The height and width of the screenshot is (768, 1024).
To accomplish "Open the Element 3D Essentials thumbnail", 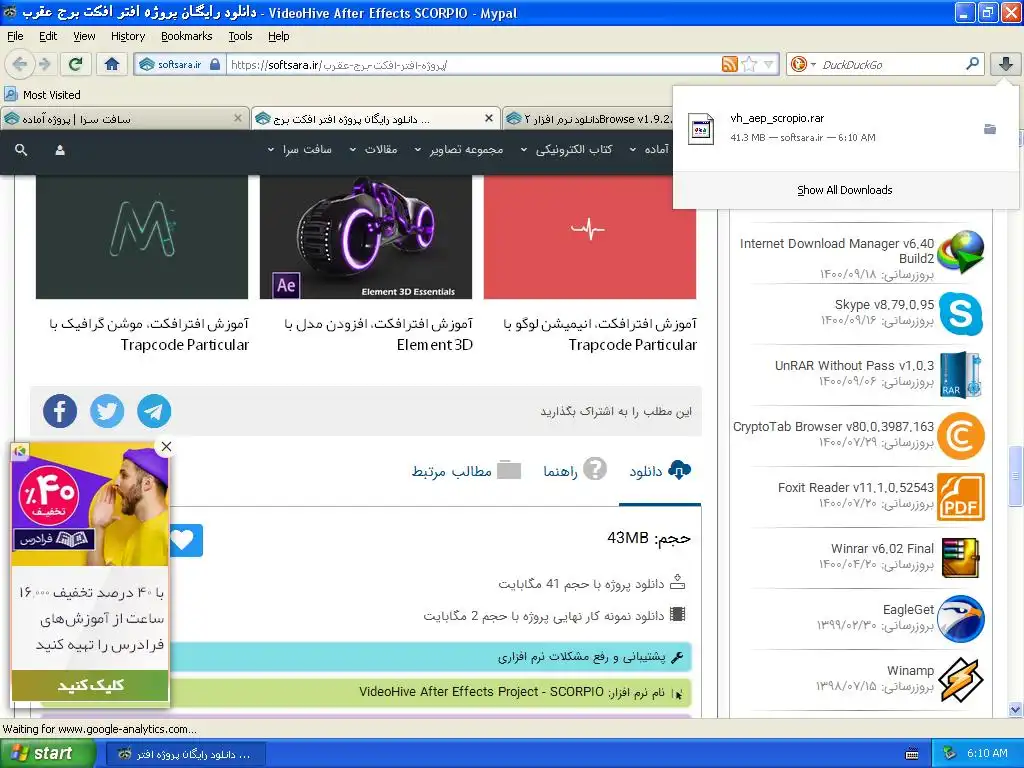I will click(366, 237).
